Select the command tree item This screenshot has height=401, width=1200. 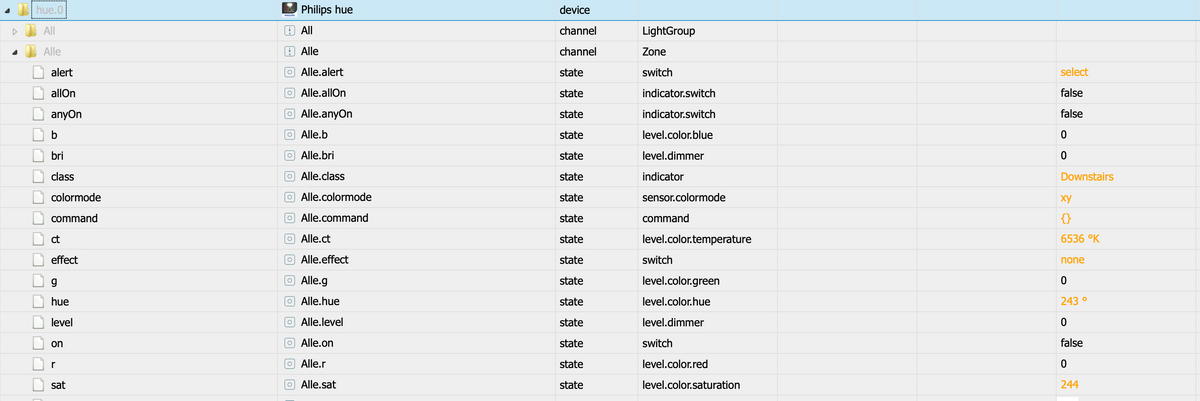tap(74, 218)
